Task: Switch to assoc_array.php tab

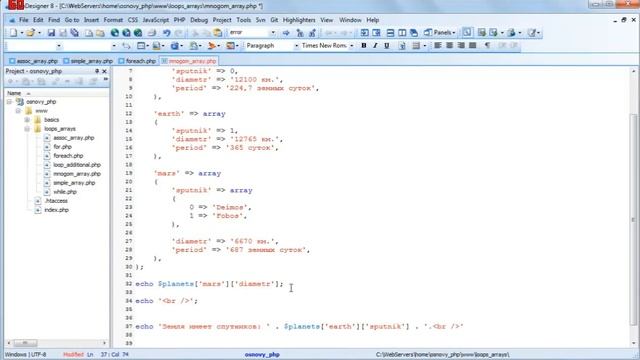Action: coord(33,61)
